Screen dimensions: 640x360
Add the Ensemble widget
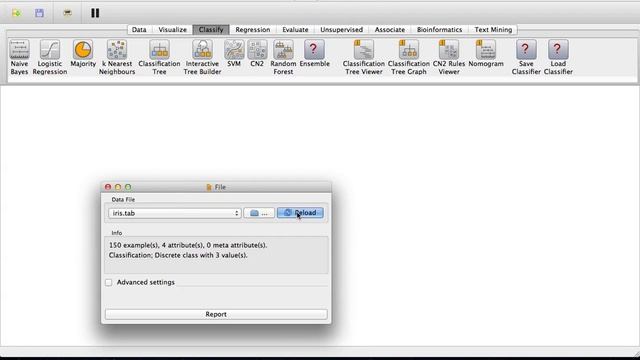(x=314, y=53)
